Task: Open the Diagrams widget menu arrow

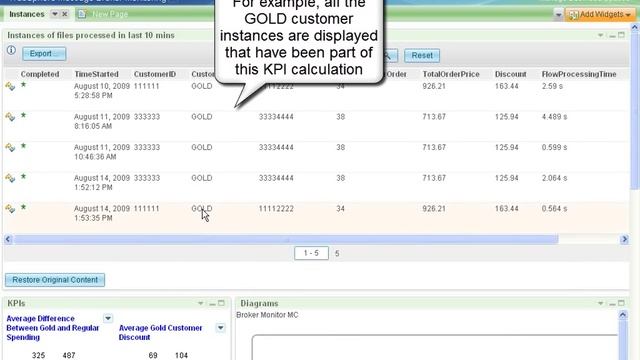Action: coord(600,304)
